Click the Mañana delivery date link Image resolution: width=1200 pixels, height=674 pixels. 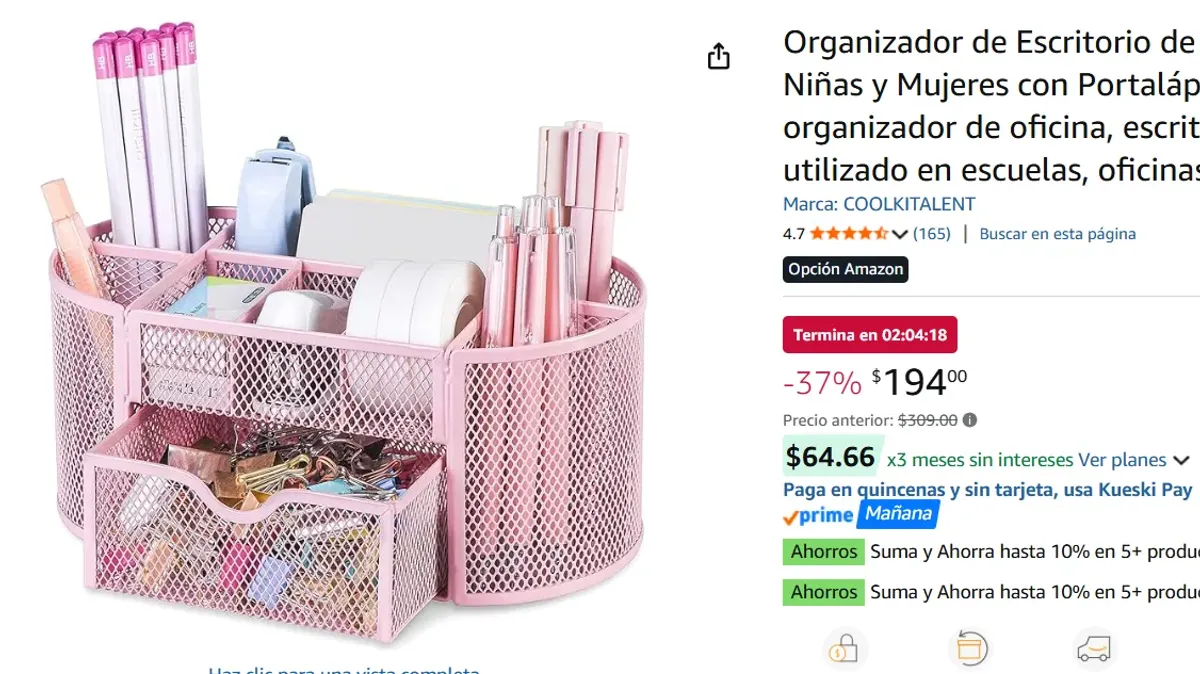click(898, 513)
